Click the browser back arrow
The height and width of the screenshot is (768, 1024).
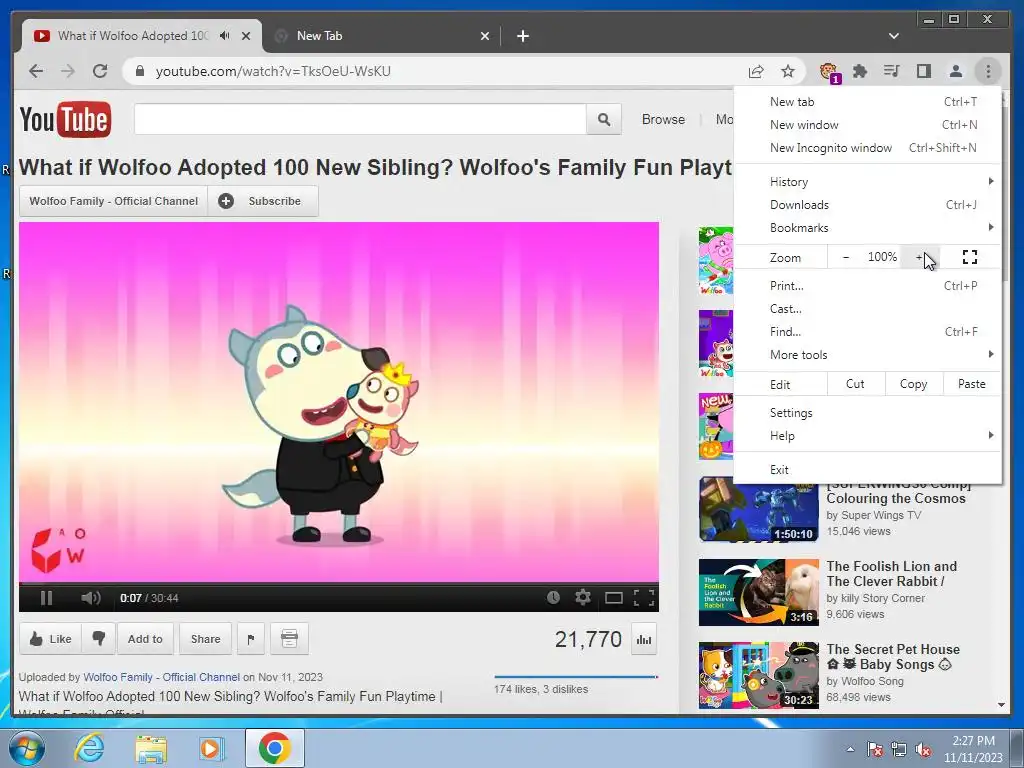[36, 71]
